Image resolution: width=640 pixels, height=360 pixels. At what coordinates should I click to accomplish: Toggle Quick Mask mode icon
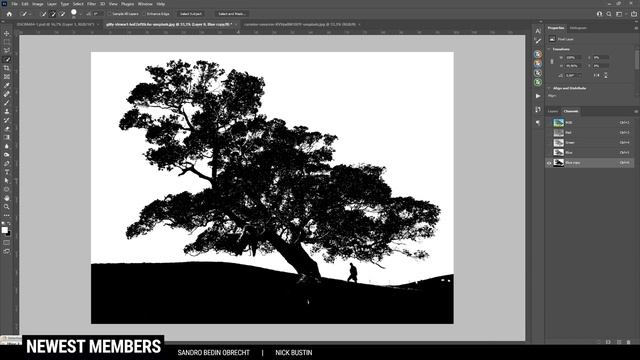click(x=7, y=243)
